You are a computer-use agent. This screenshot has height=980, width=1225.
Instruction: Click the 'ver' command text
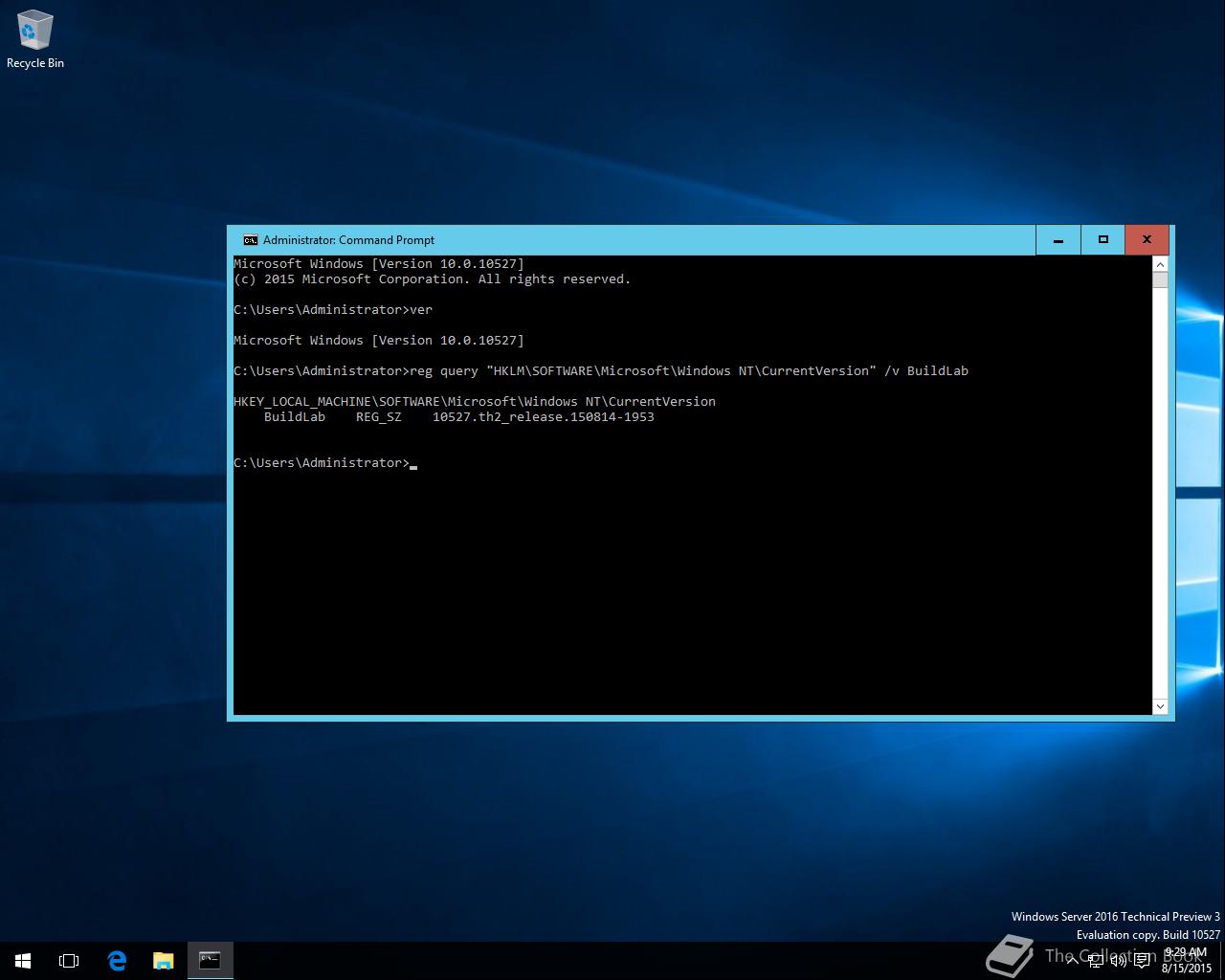click(421, 310)
